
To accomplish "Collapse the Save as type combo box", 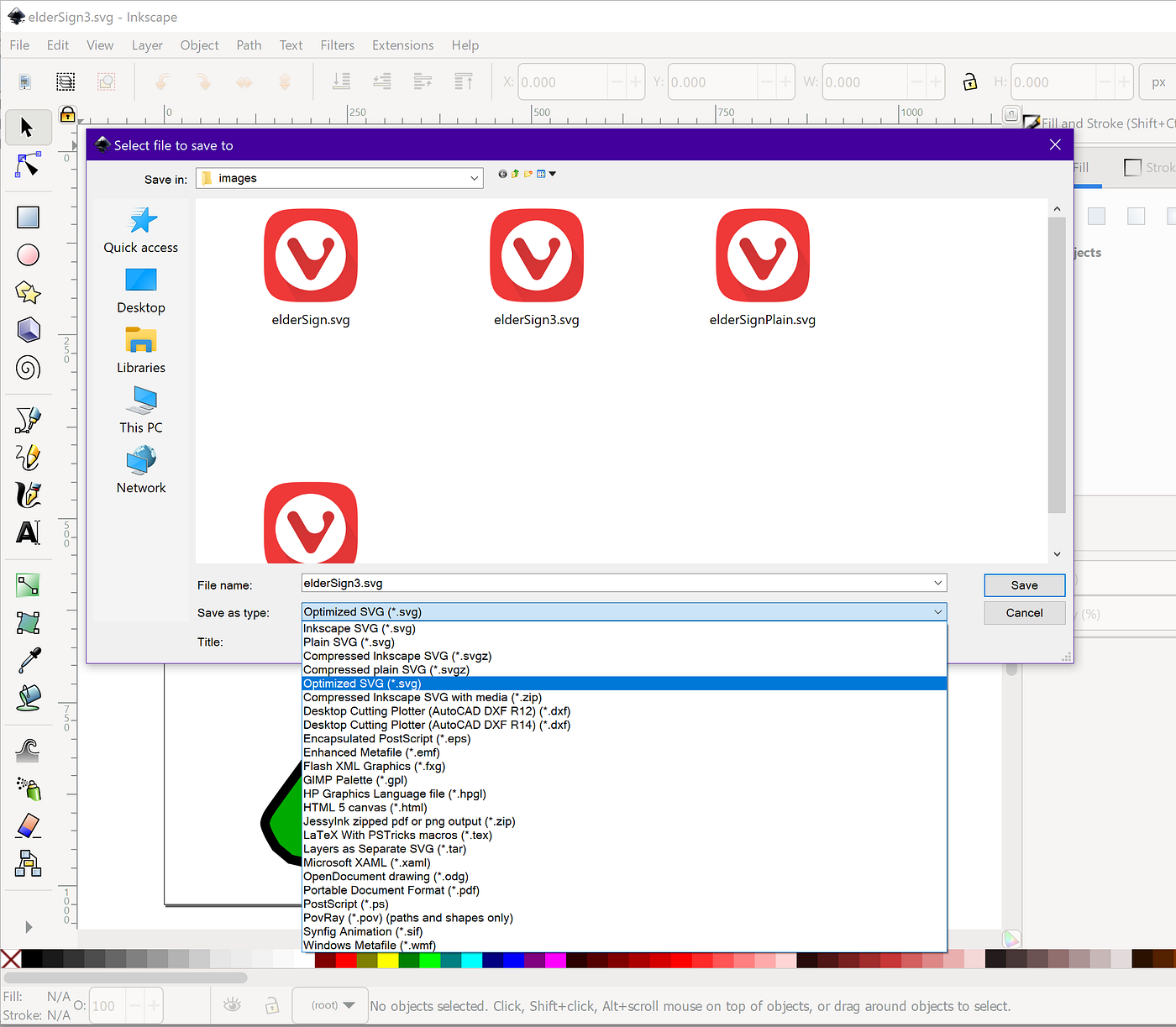I will (x=938, y=612).
